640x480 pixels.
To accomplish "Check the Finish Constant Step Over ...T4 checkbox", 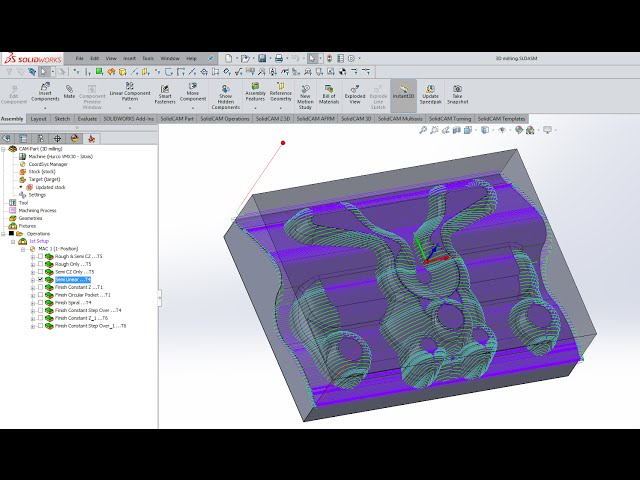I will pyautogui.click(x=40, y=310).
